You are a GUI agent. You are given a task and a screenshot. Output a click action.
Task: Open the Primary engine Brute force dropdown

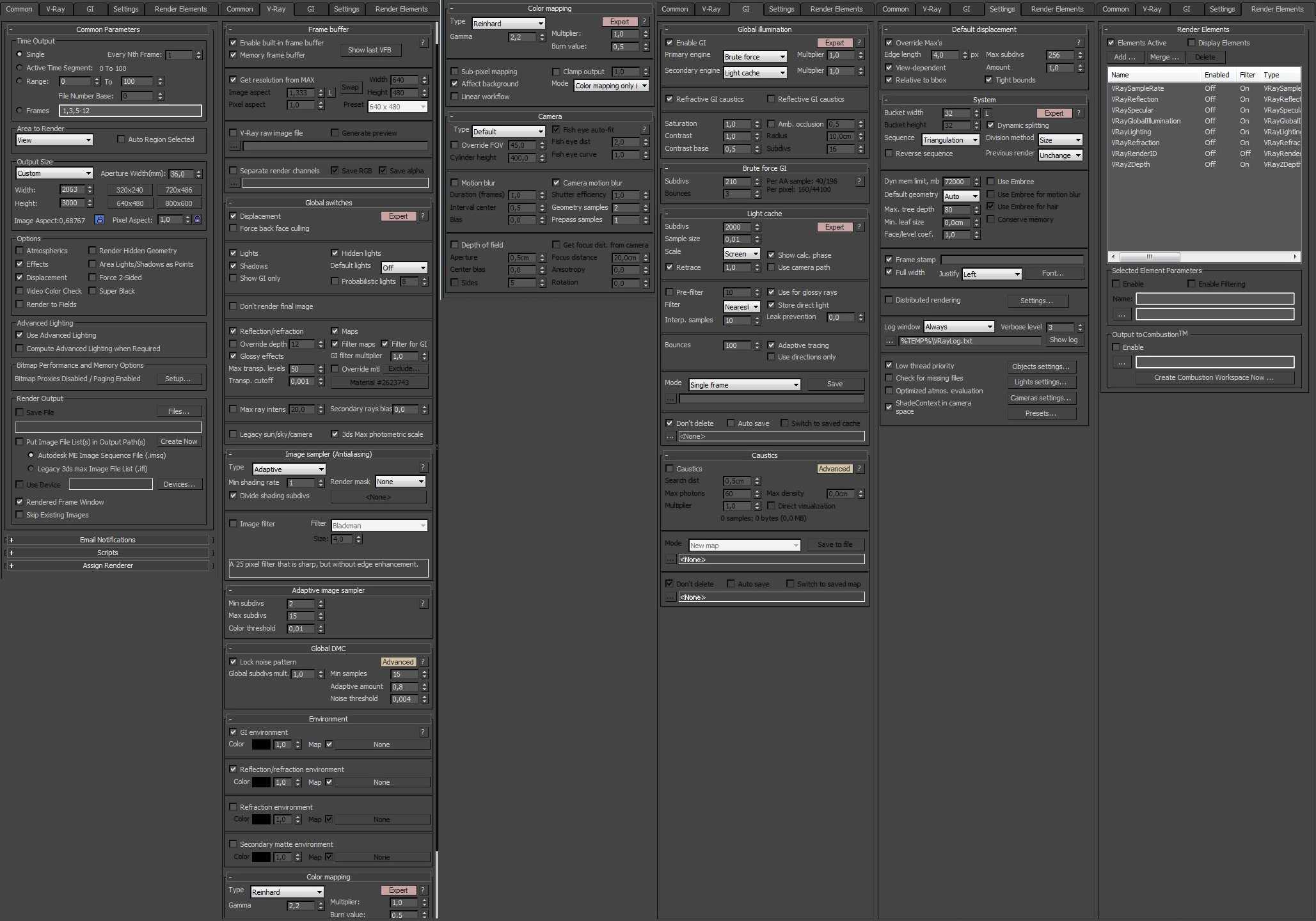[755, 57]
